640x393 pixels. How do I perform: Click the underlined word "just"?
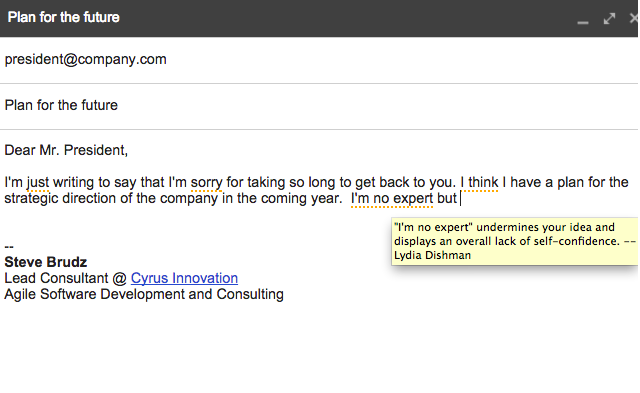tap(38, 182)
